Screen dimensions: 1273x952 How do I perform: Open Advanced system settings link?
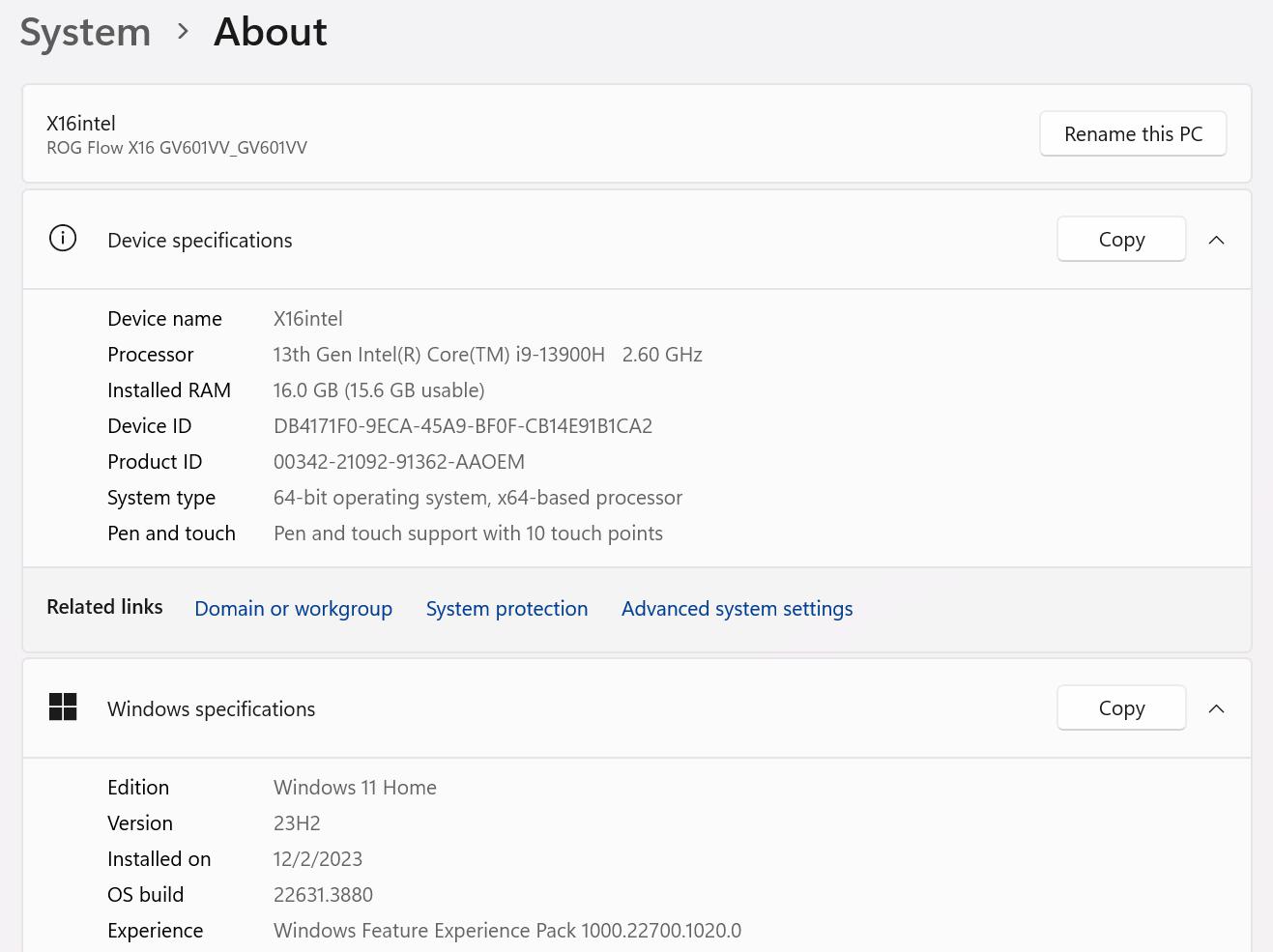[737, 608]
